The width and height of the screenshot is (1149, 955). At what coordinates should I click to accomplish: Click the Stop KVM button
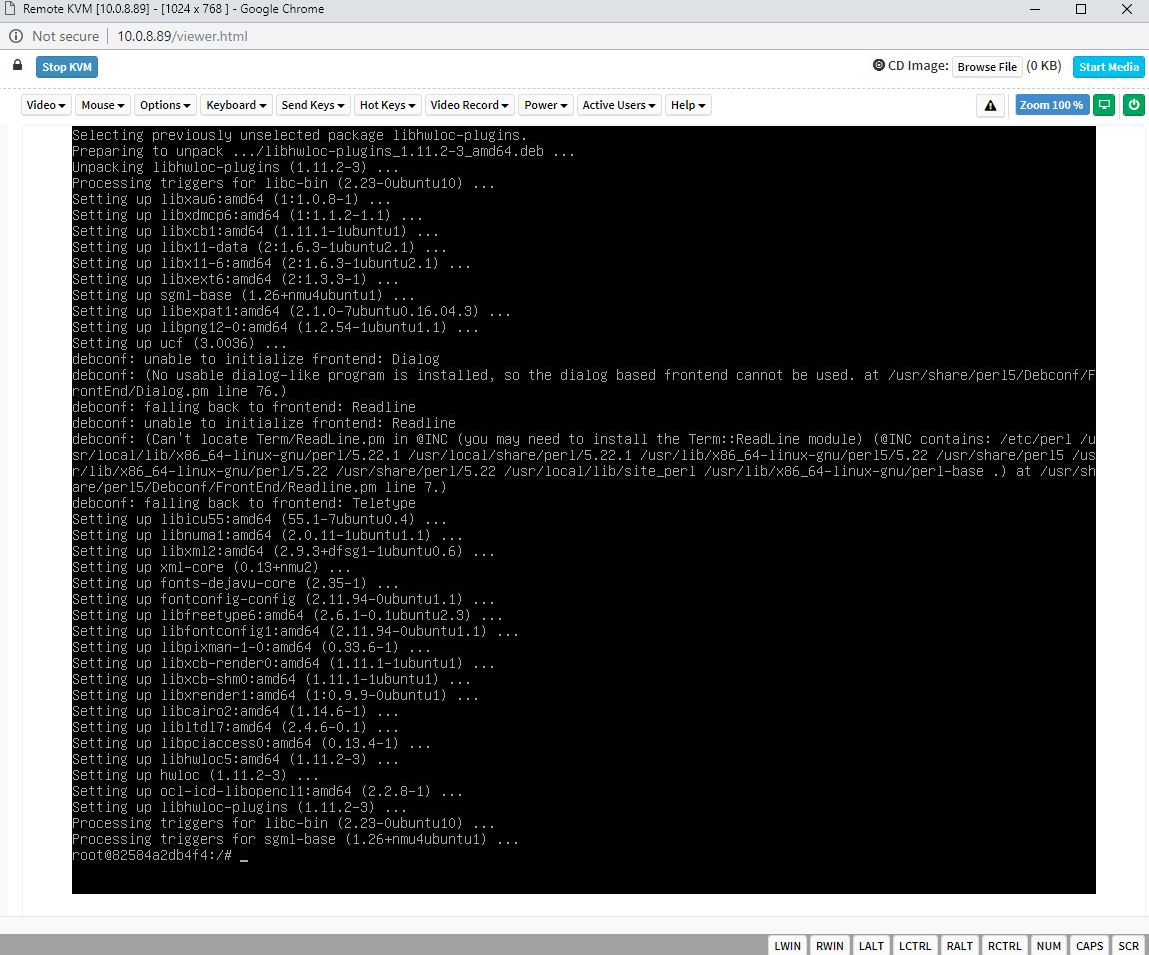click(x=67, y=67)
